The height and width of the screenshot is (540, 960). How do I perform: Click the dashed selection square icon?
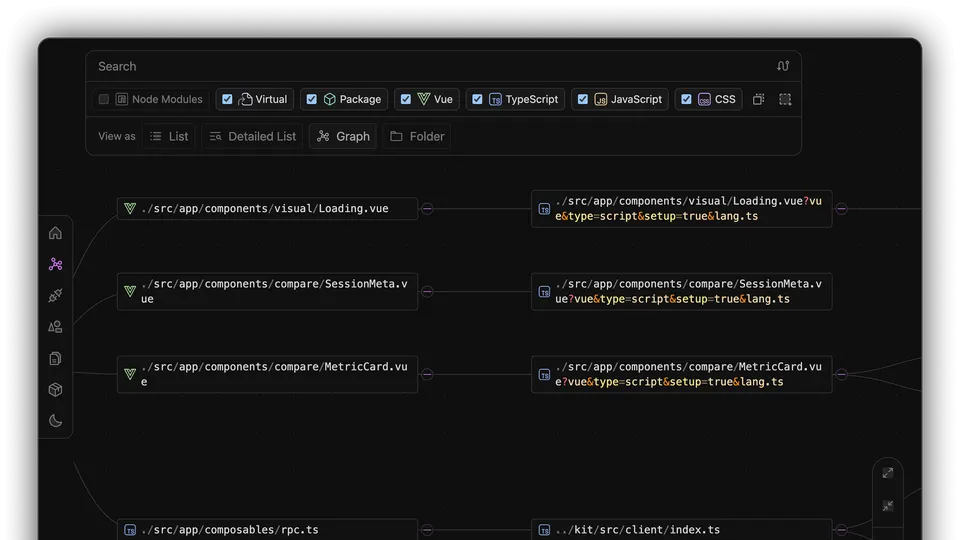pos(785,99)
